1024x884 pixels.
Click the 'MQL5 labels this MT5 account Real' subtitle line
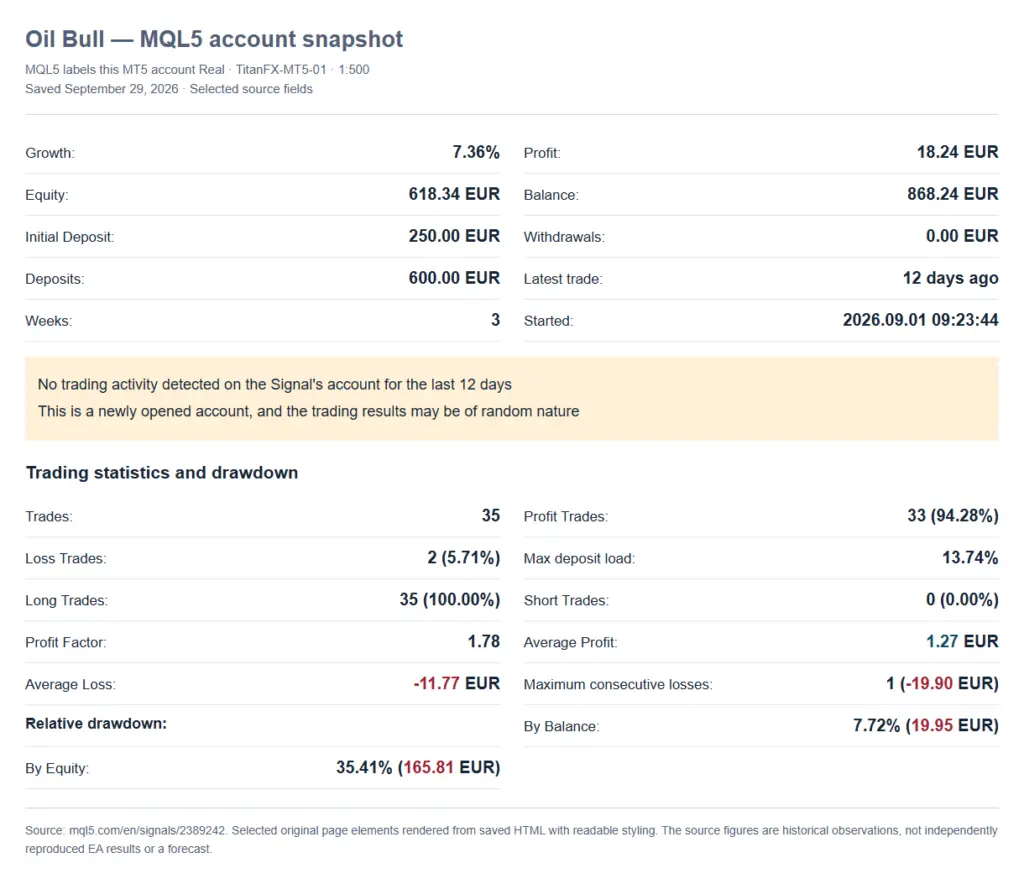point(197,69)
